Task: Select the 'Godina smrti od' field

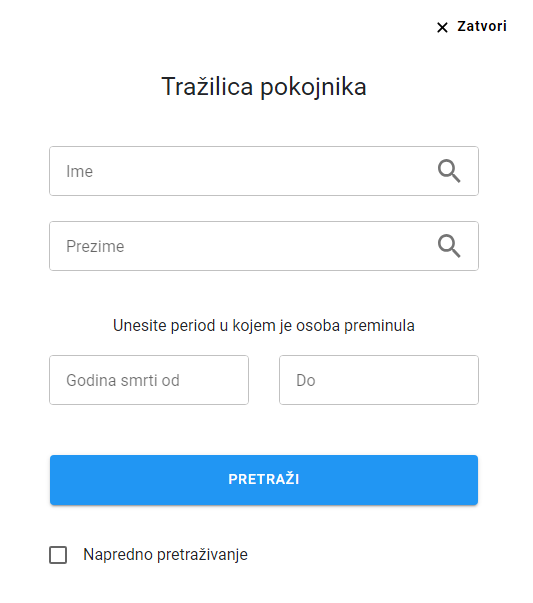Action: pyautogui.click(x=149, y=380)
